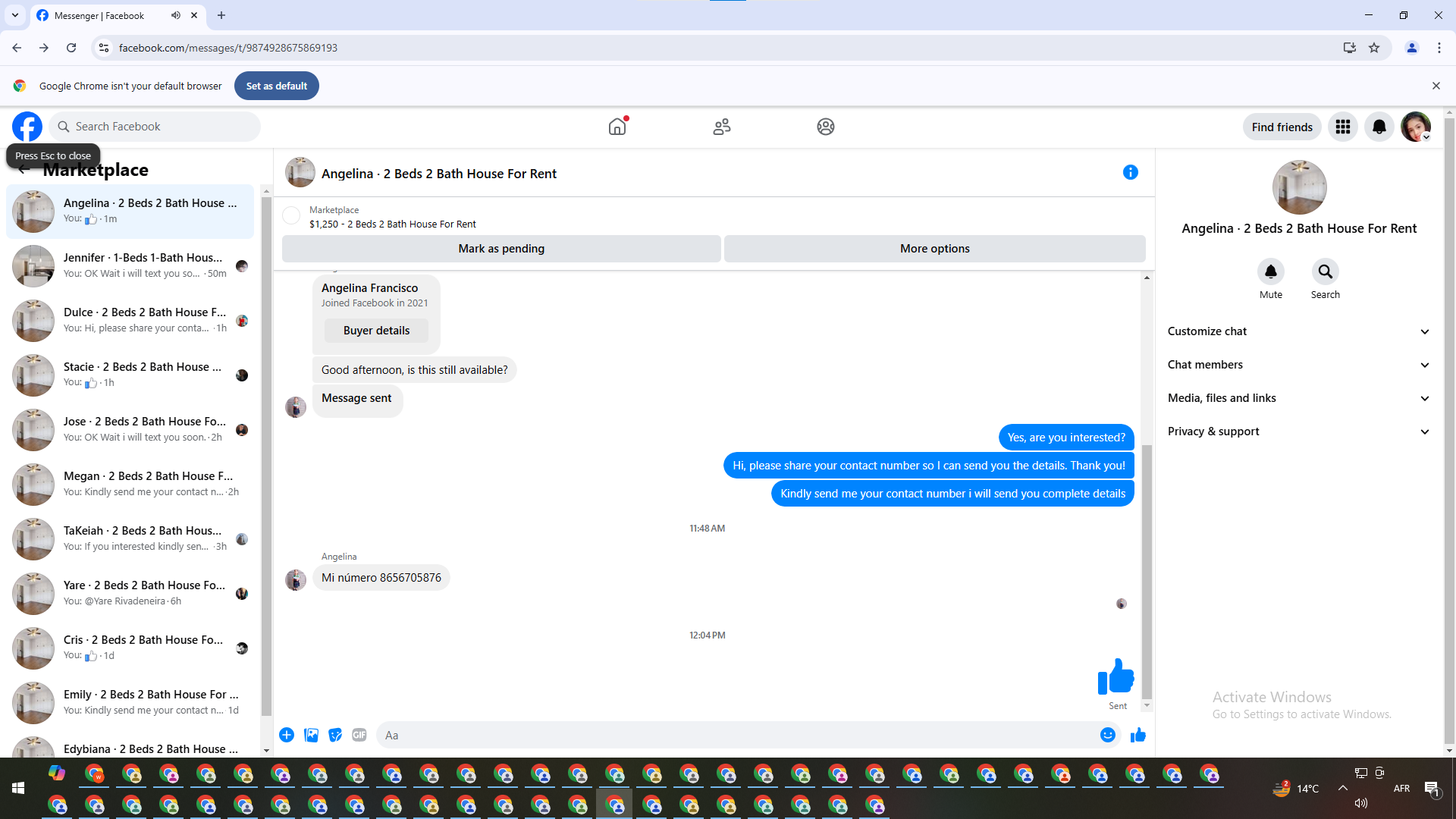This screenshot has height=819, width=1456.
Task: Reload the page
Action: point(71,48)
